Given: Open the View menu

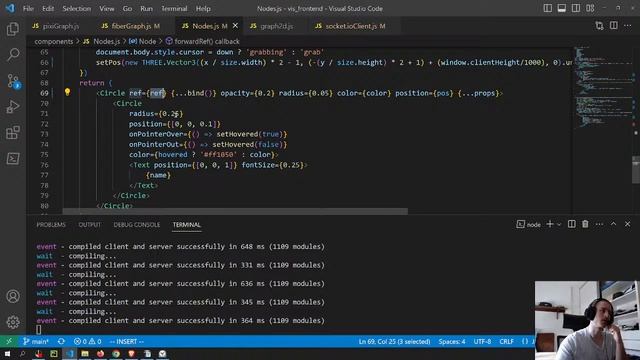Looking at the screenshot, I should point(107,8).
